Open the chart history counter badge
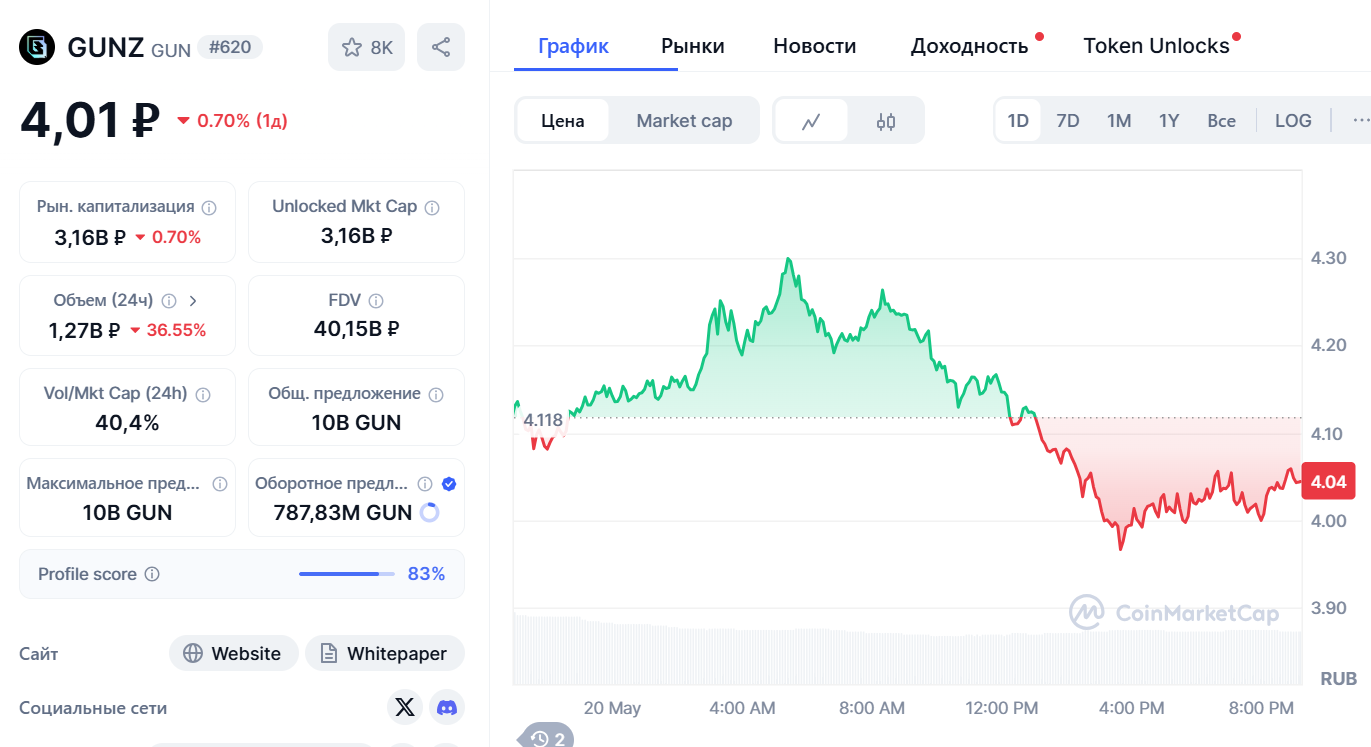The image size is (1371, 747). pos(548,738)
